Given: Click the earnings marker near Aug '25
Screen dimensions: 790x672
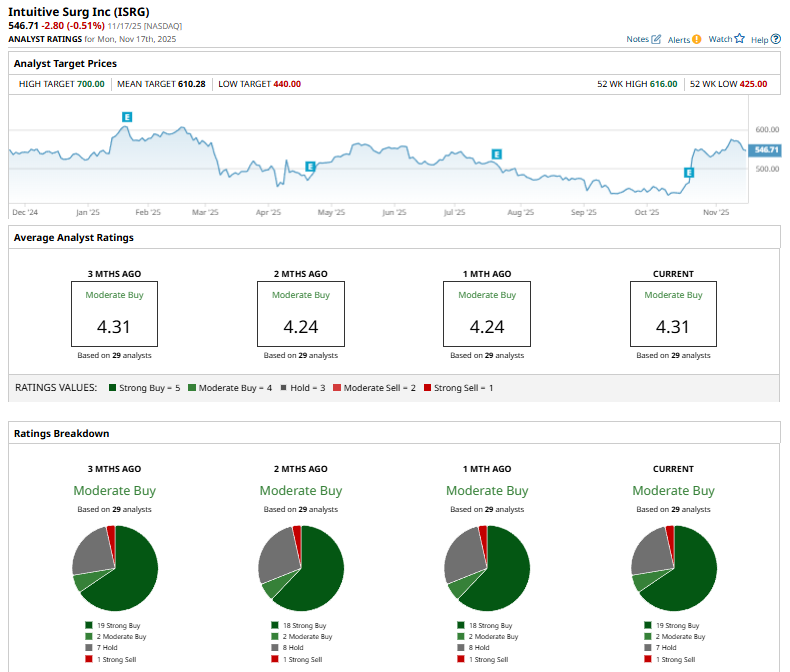Looking at the screenshot, I should pos(497,154).
